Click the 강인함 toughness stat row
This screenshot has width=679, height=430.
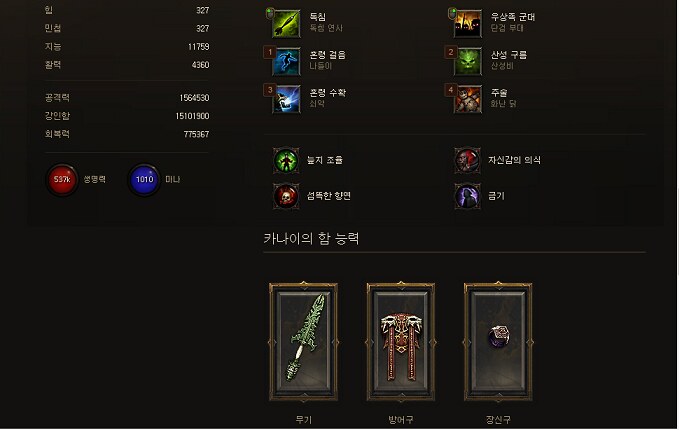127,116
